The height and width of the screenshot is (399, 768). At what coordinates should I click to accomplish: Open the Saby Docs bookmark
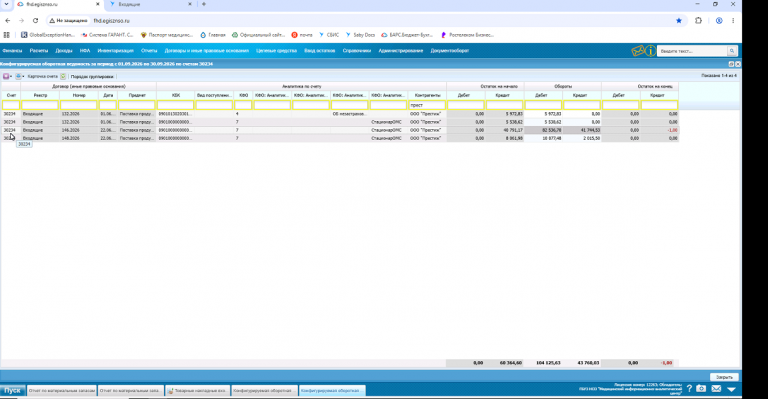click(x=360, y=35)
